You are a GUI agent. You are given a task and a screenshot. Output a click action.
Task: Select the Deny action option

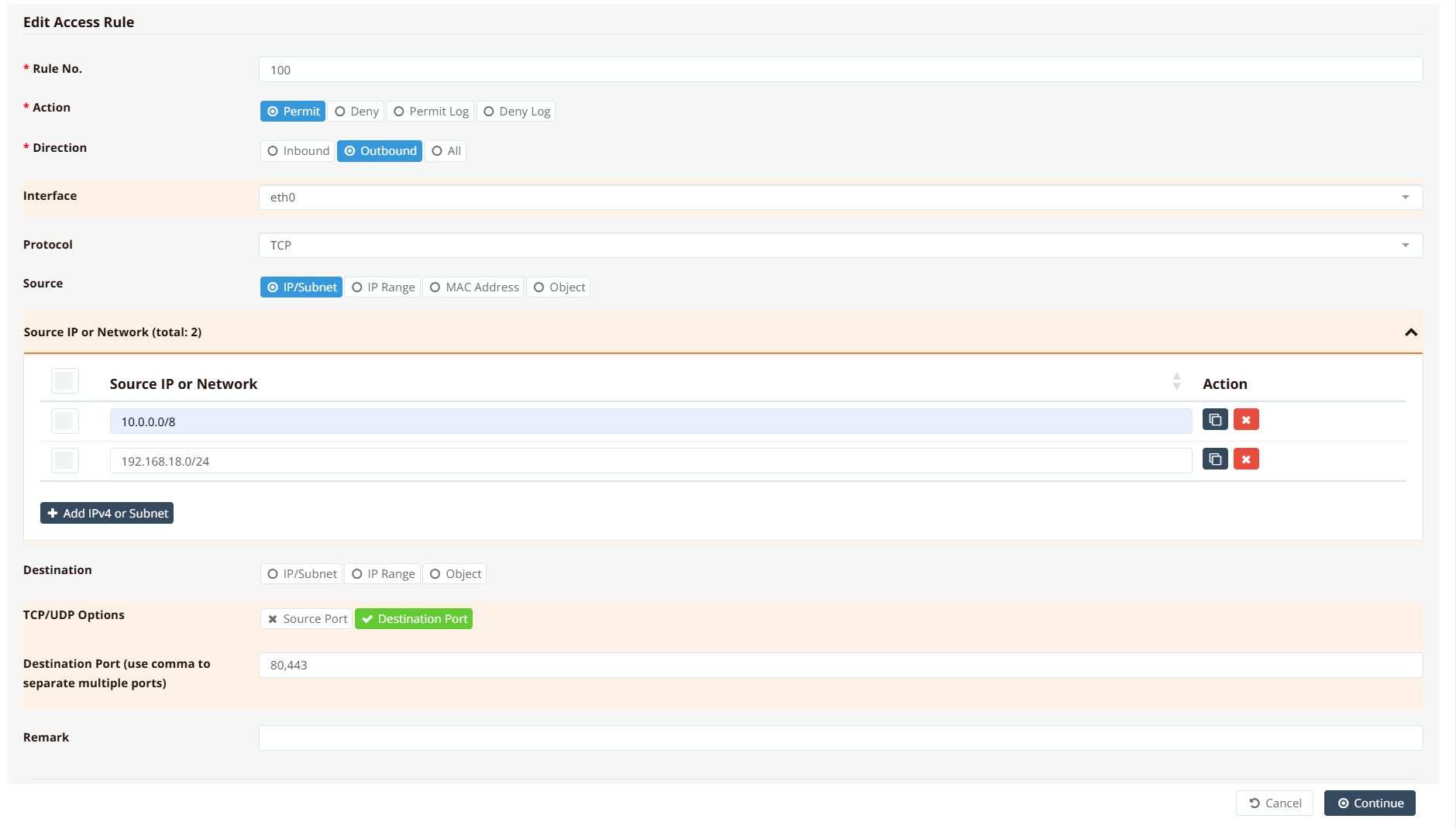click(356, 112)
